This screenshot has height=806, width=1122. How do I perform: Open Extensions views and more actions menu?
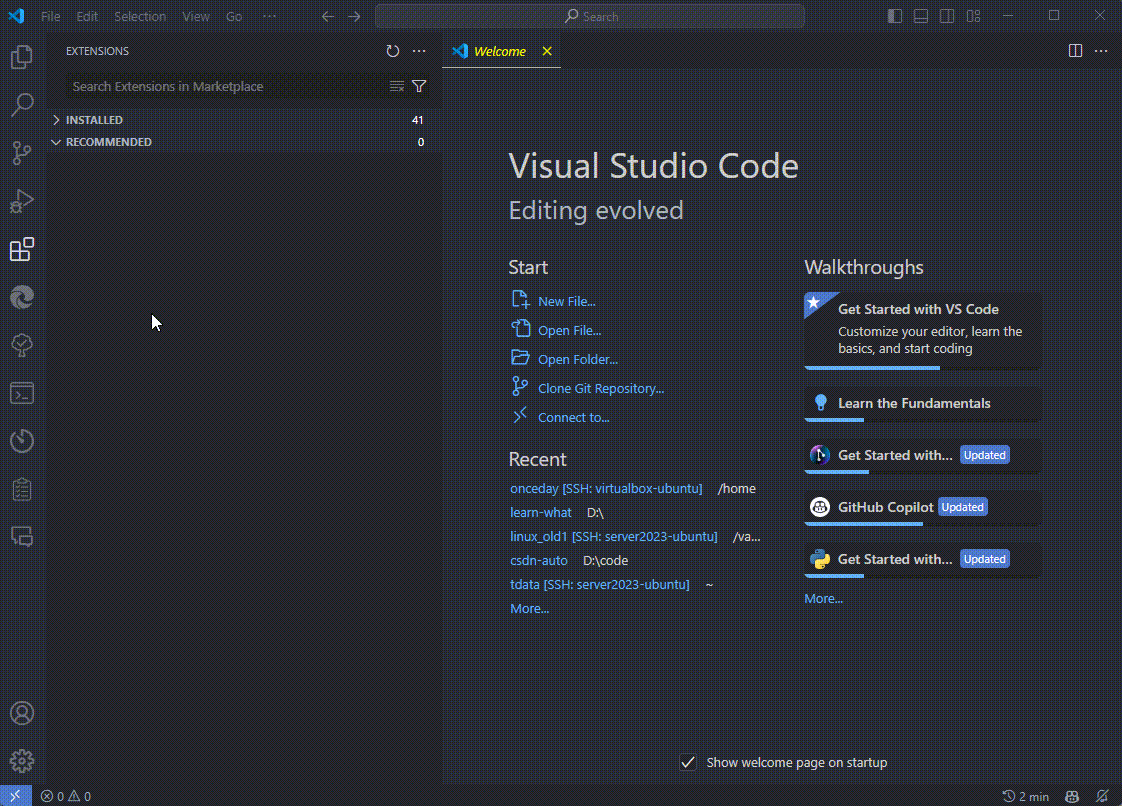click(419, 51)
